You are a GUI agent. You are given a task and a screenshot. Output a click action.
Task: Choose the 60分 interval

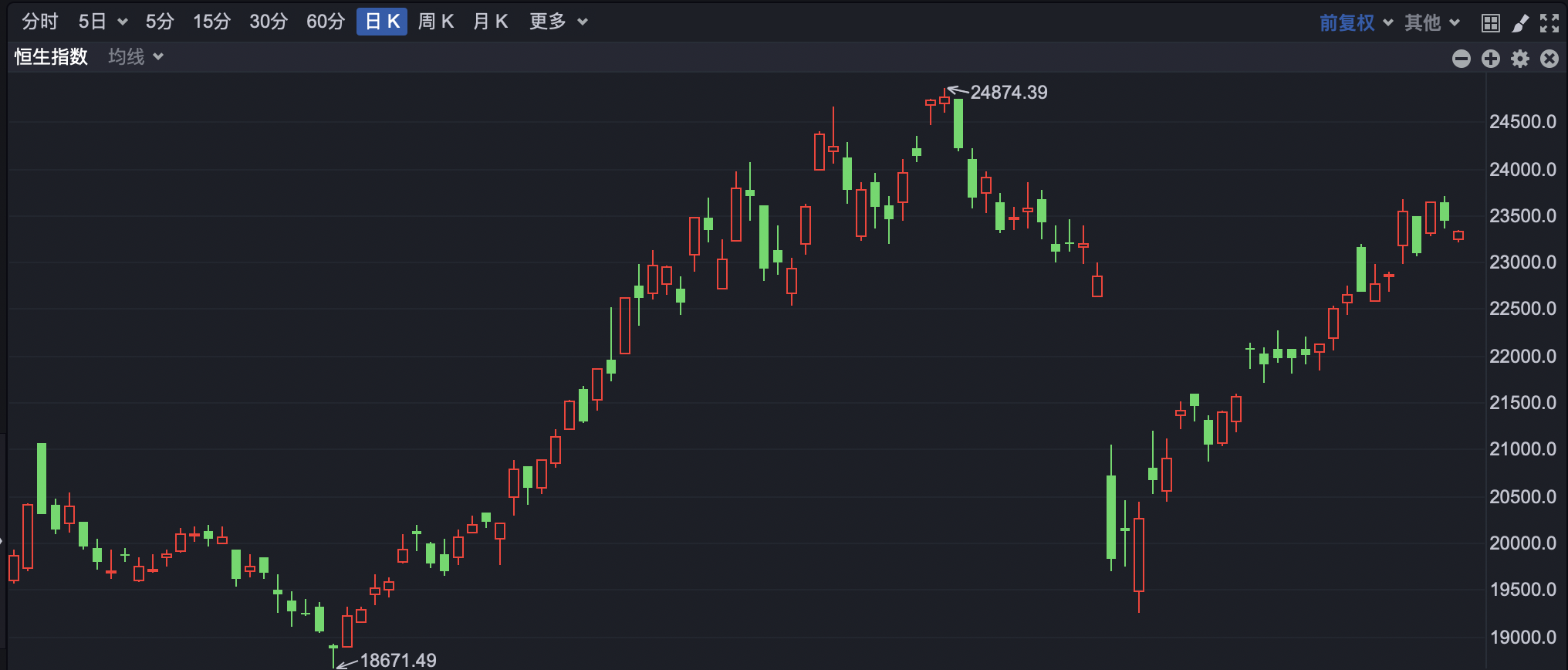pos(325,22)
